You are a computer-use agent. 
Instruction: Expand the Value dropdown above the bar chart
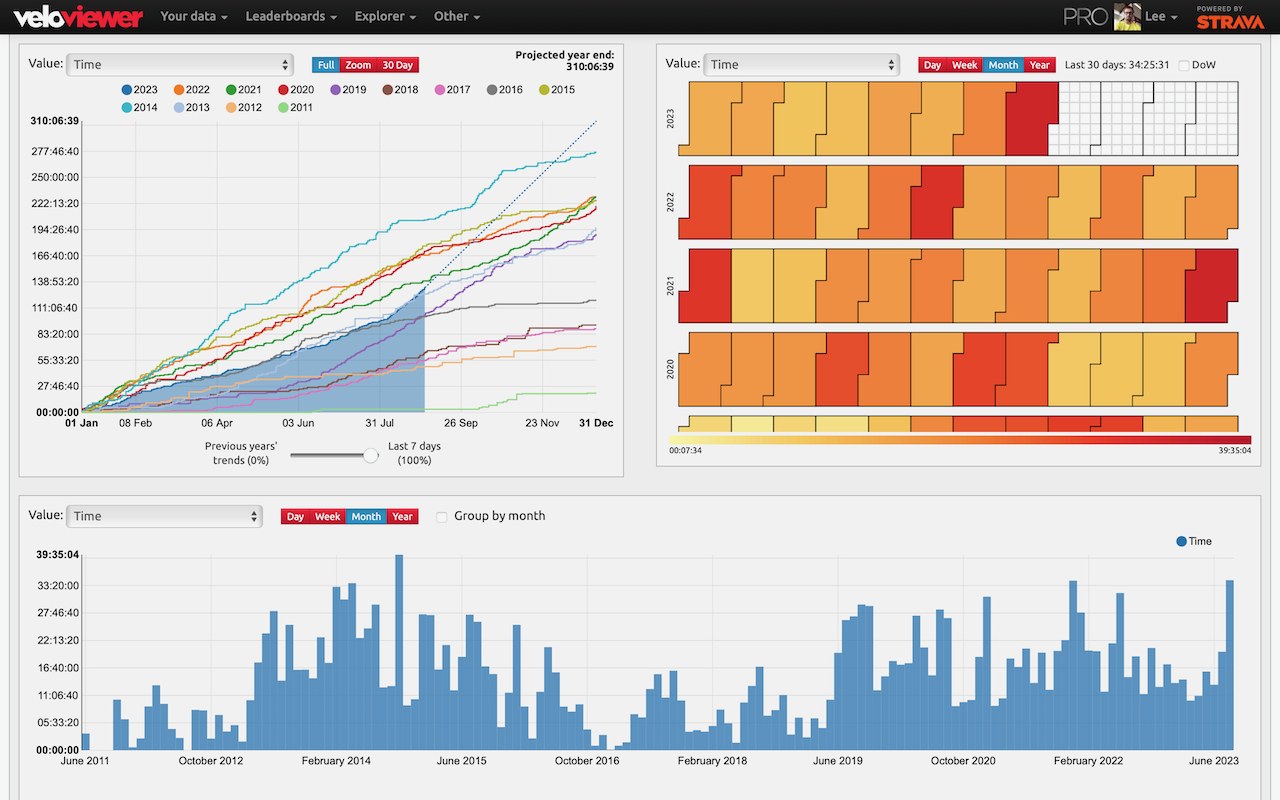164,516
